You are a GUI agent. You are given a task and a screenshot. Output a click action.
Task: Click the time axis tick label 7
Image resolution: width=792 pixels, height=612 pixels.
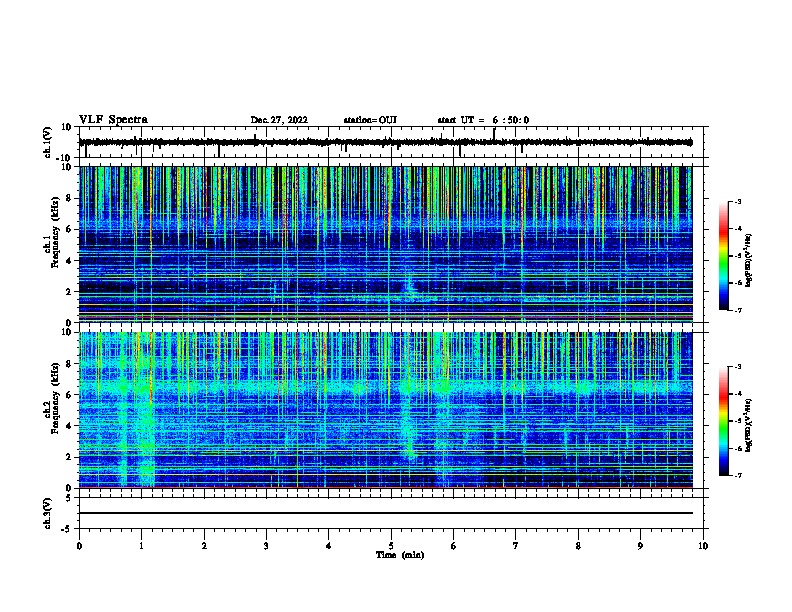pos(516,546)
